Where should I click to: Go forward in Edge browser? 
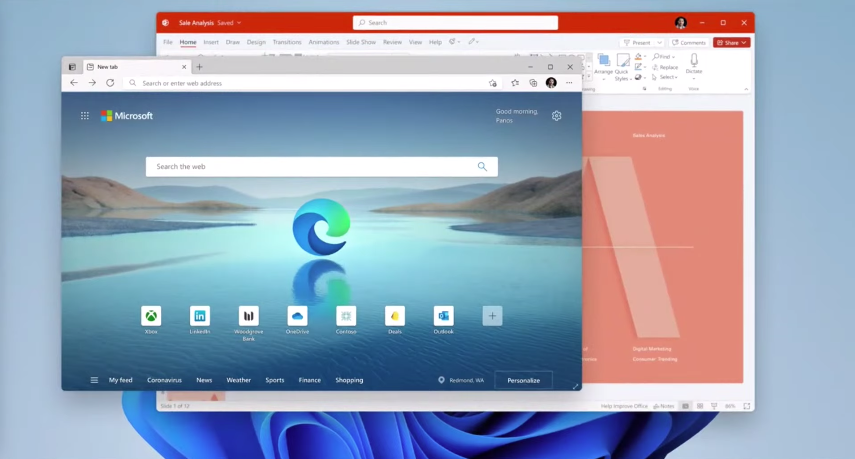pos(92,83)
